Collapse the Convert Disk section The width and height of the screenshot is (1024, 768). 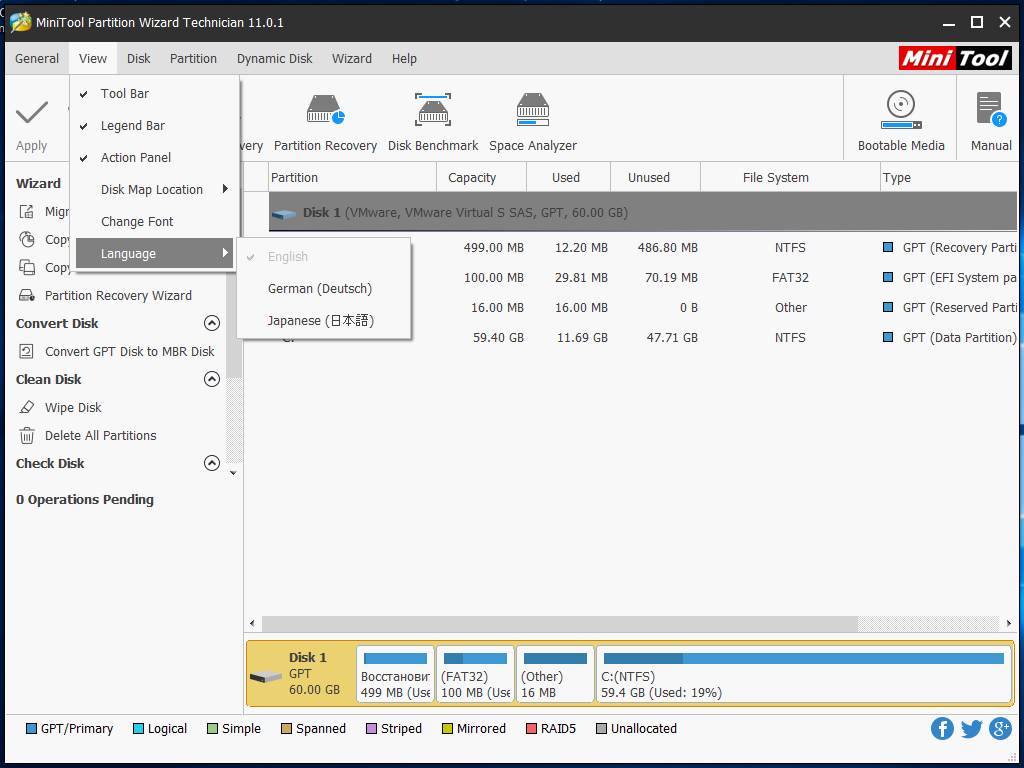click(212, 323)
